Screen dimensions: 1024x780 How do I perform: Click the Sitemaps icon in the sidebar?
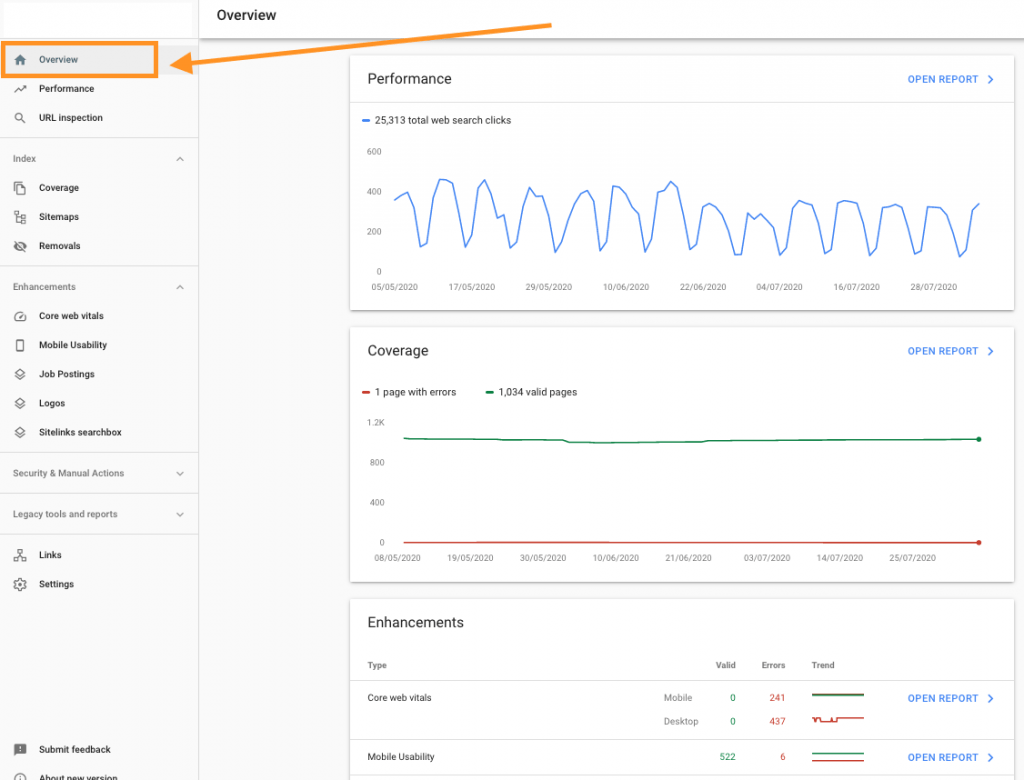(22, 216)
